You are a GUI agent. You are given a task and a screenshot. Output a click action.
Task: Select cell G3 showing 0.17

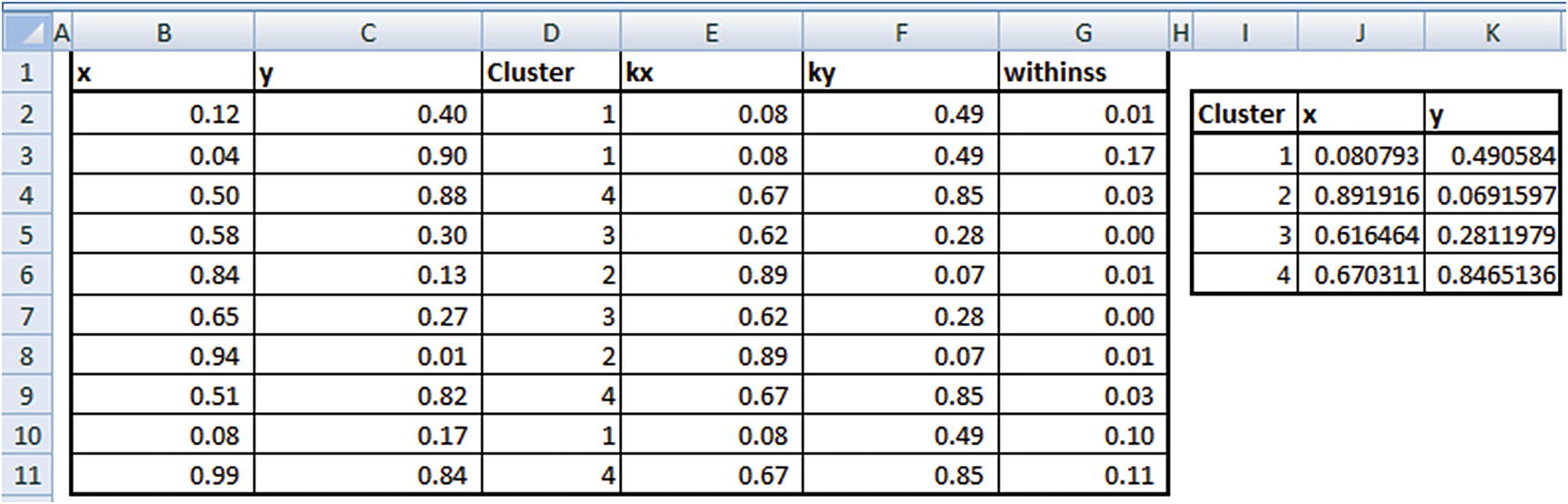pos(1083,156)
